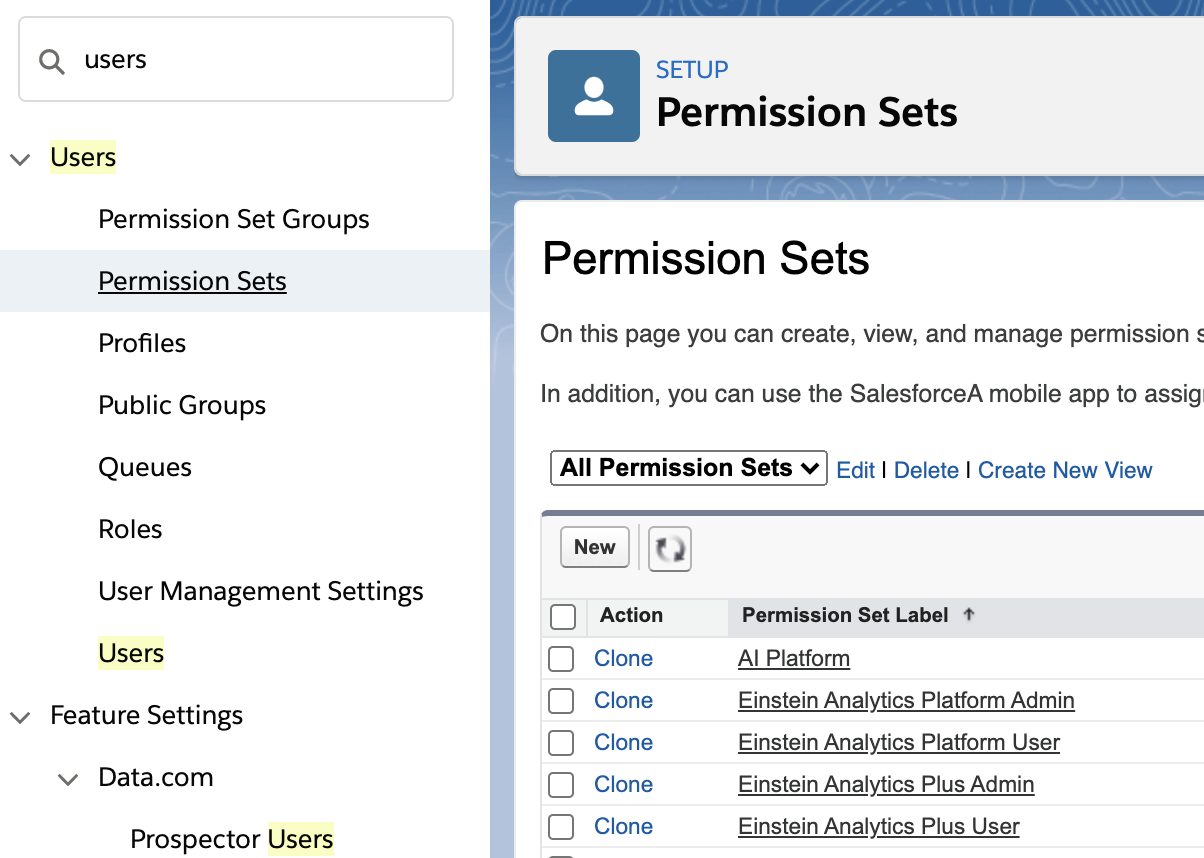
Task: Click the Data.com tree label
Action: pyautogui.click(x=156, y=777)
